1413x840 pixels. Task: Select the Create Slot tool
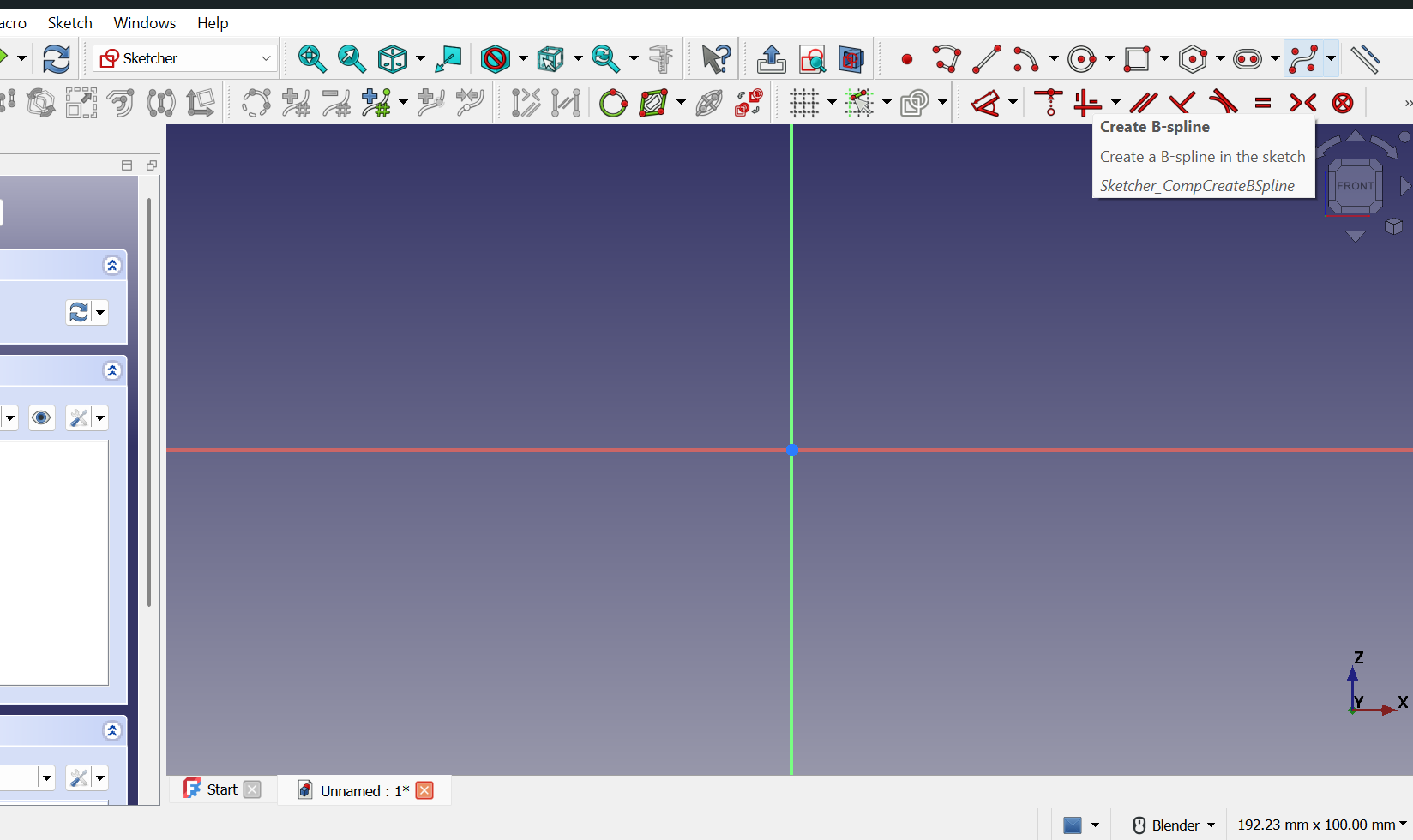pyautogui.click(x=1248, y=58)
